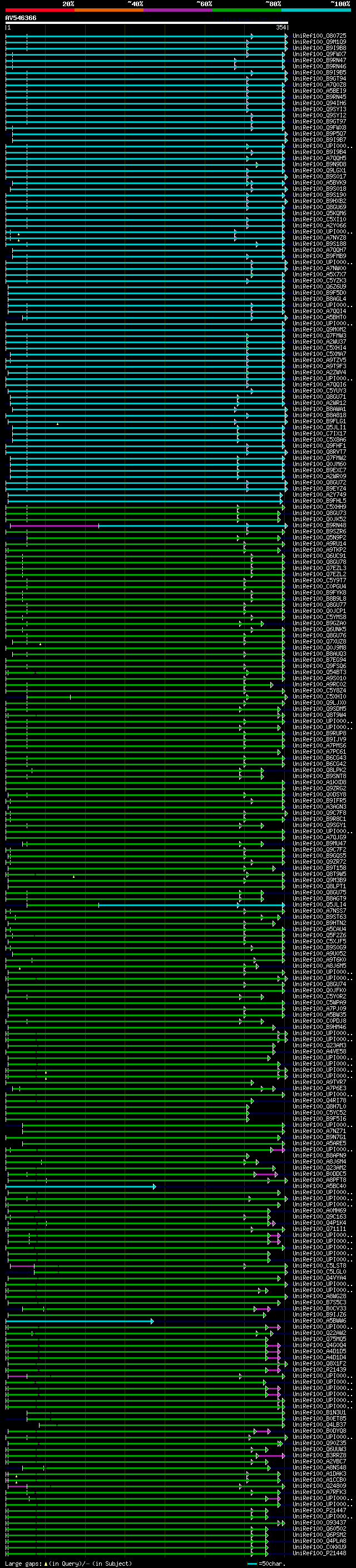The height and width of the screenshot is (1568, 356).
Task: Select hit UniRef100_Q4LB37
Action: [319, 1424]
